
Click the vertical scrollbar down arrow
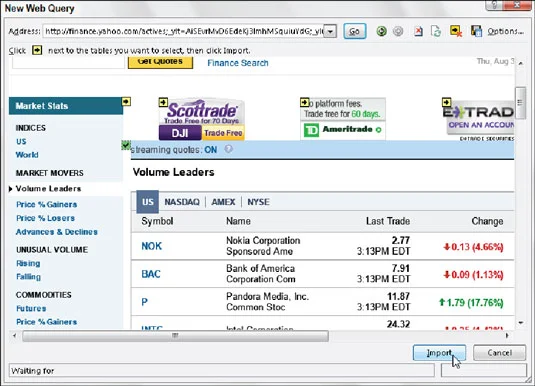coord(520,323)
